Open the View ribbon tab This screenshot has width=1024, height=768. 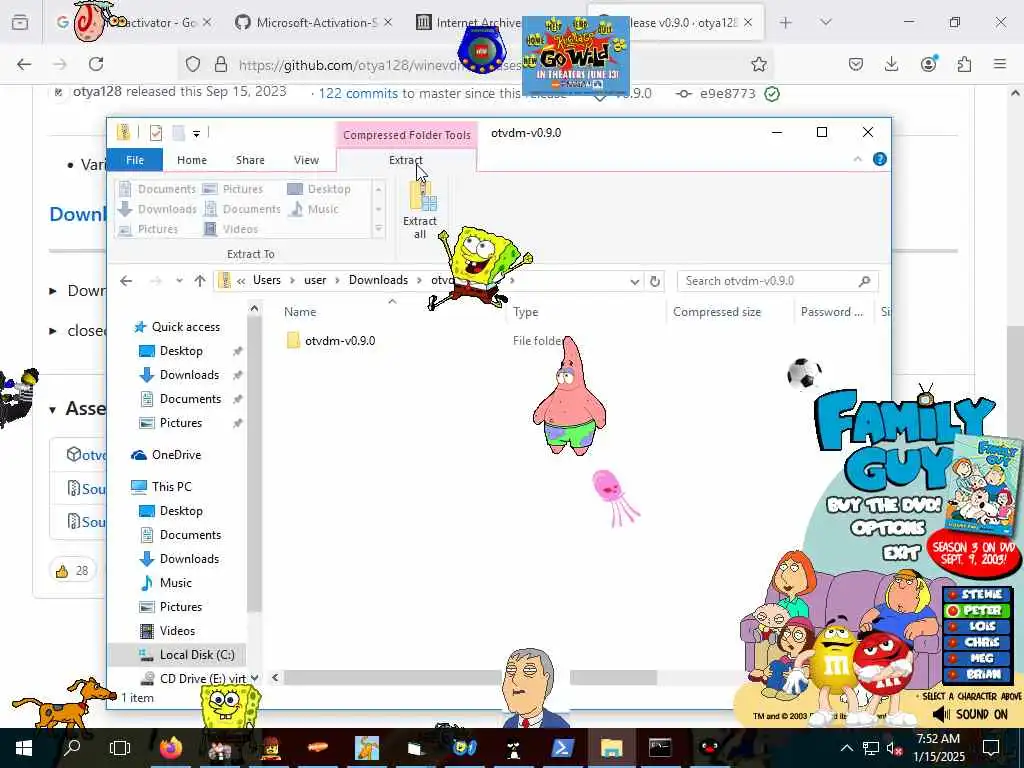(306, 160)
